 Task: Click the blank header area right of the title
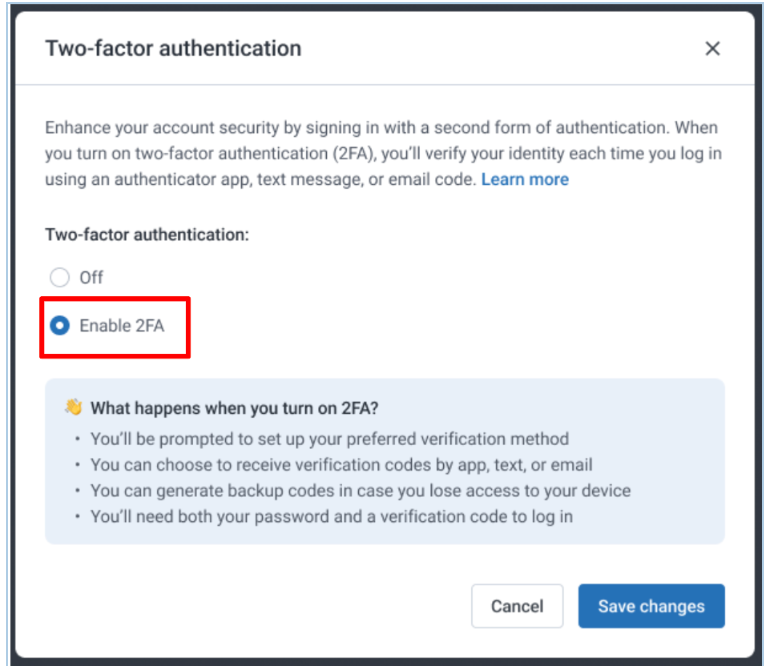click(500, 48)
